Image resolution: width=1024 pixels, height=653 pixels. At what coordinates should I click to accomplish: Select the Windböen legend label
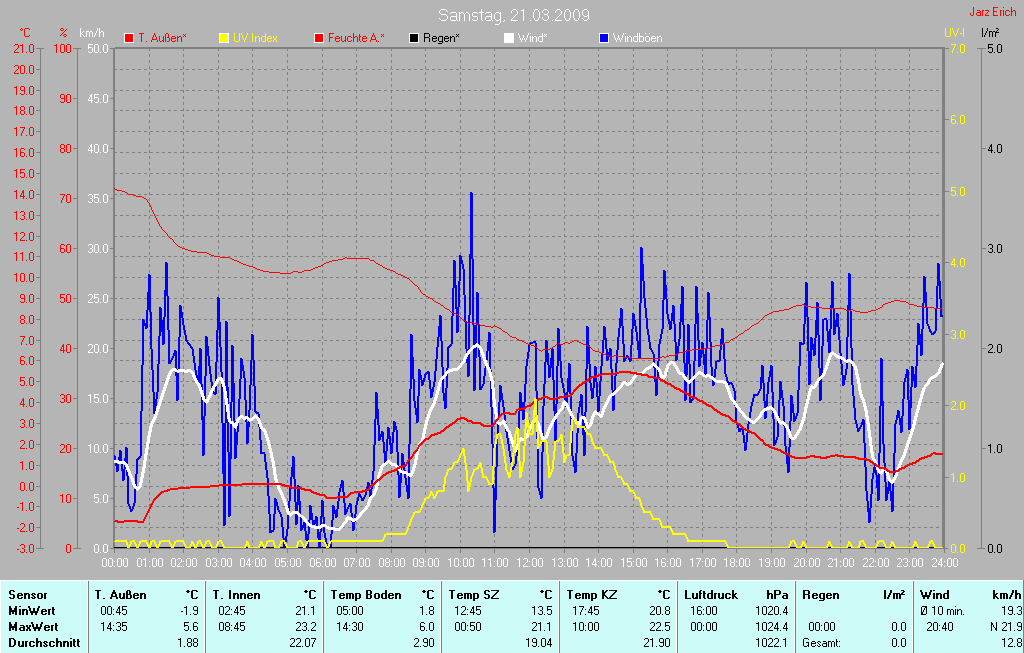pos(637,38)
